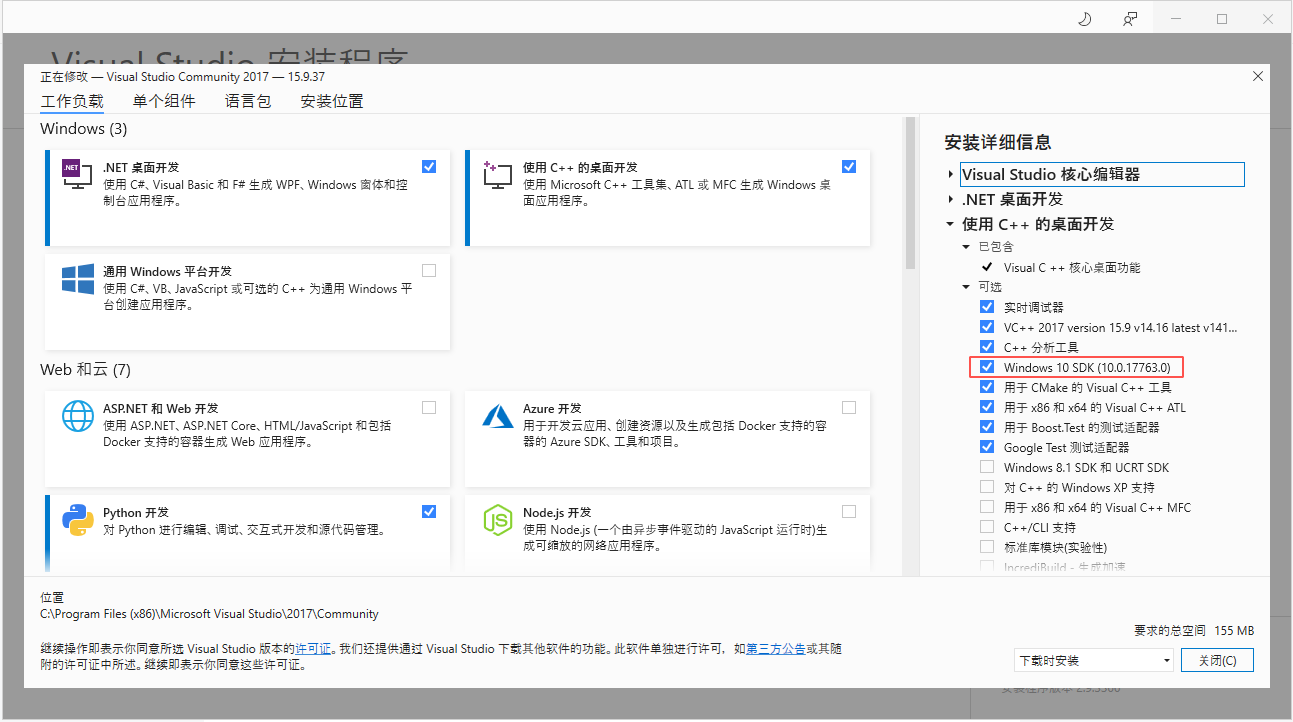
Task: Open the feedback flag icon in titlebar
Action: point(1131,18)
